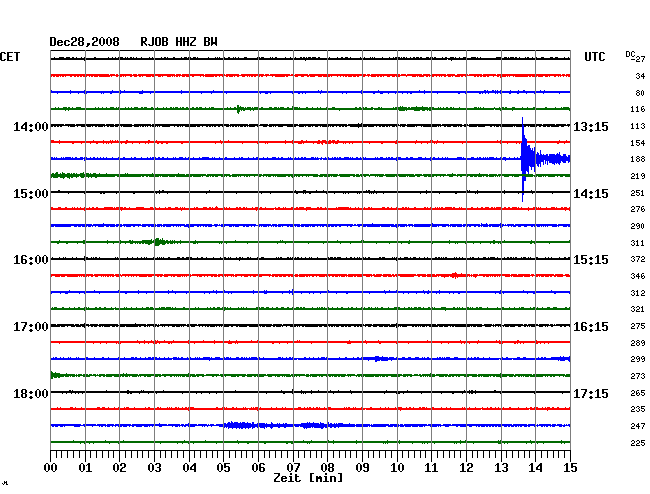Image resolution: width=650 pixels, height=494 pixels.
Task: Click the 17:15 UTC time label
Action: [x=591, y=393]
